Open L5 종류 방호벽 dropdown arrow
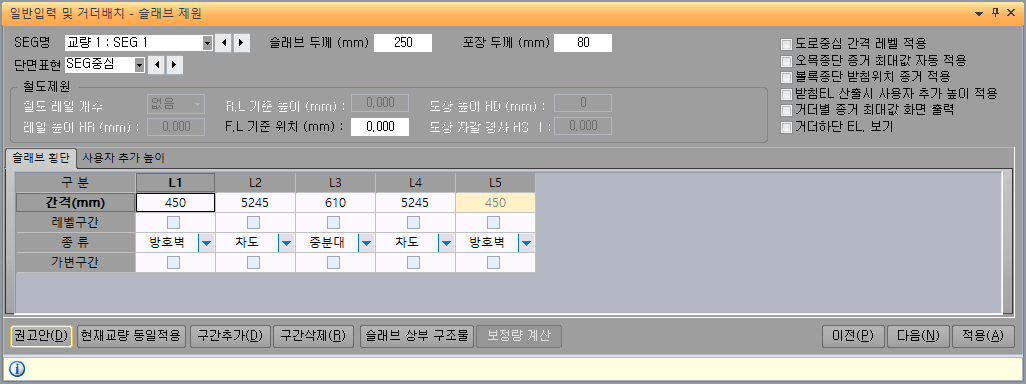This screenshot has height=384, width=1026. click(526, 243)
